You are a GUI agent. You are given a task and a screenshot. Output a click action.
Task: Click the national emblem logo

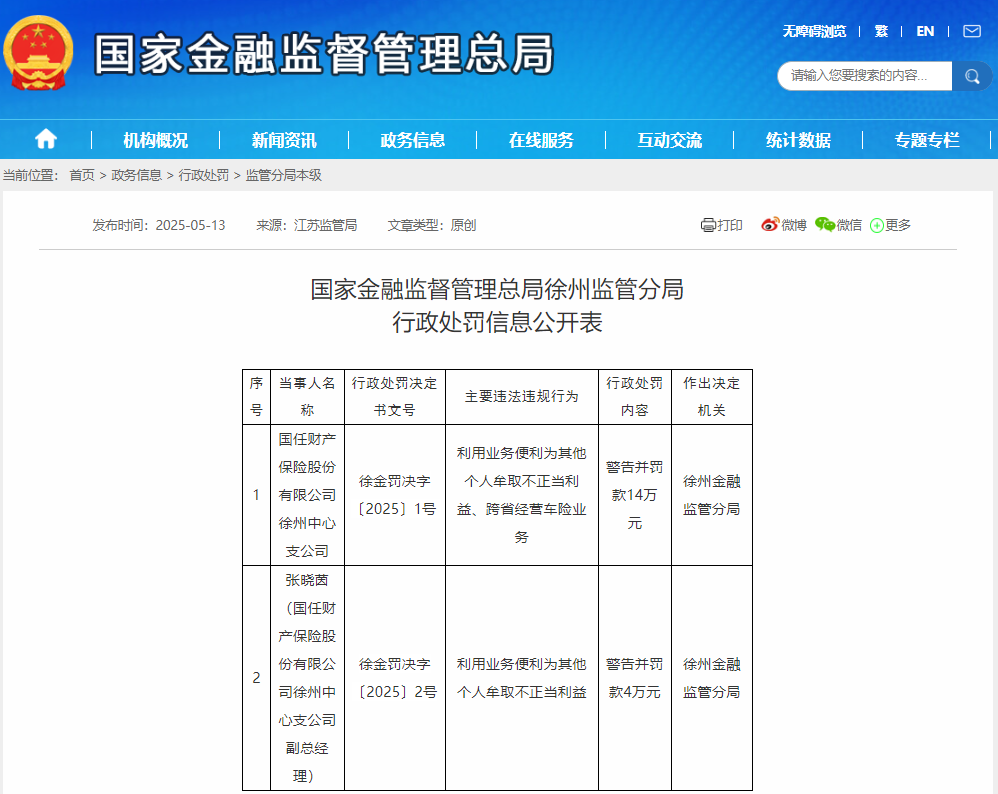(x=38, y=52)
